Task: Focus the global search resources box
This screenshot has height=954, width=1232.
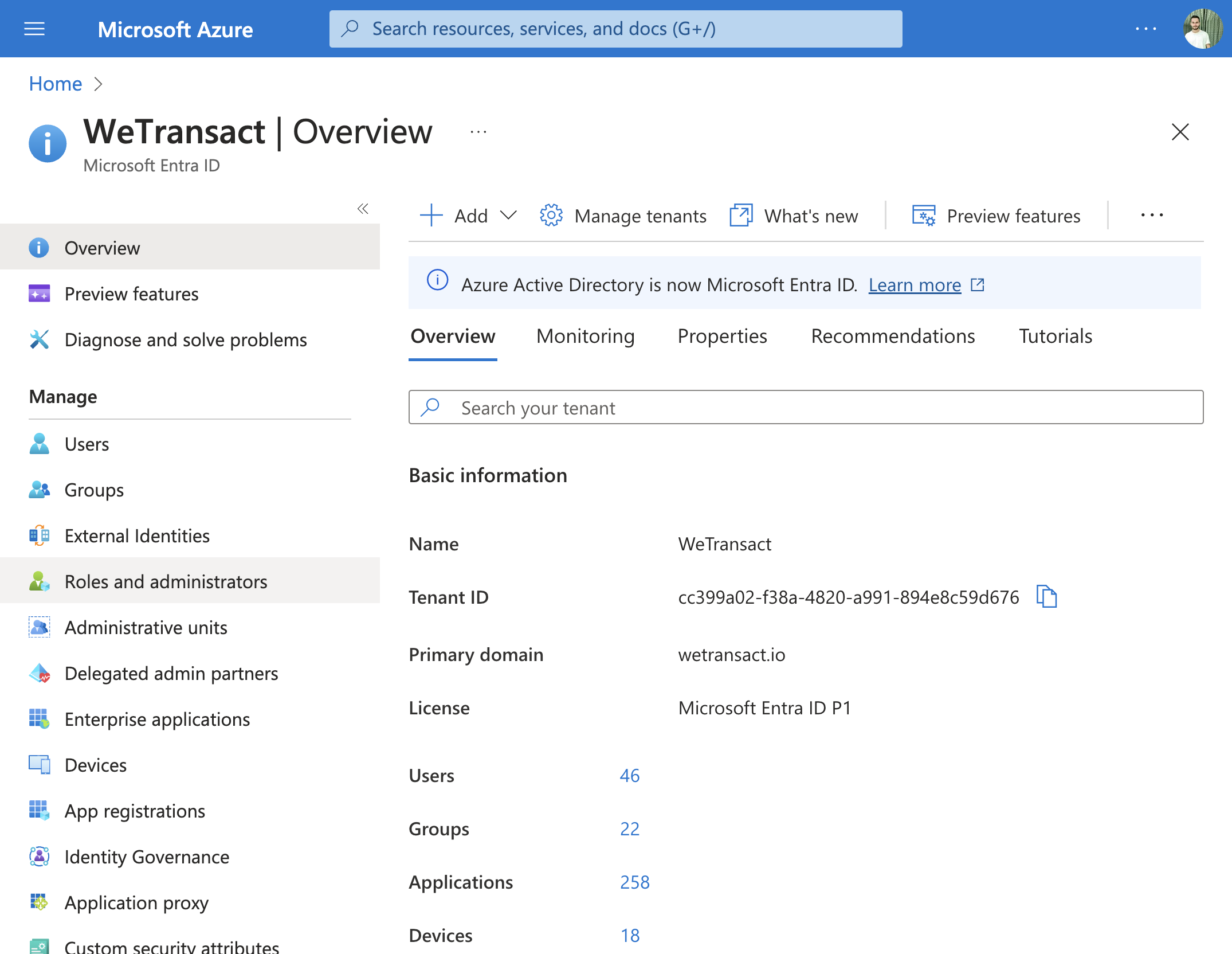Action: [615, 29]
